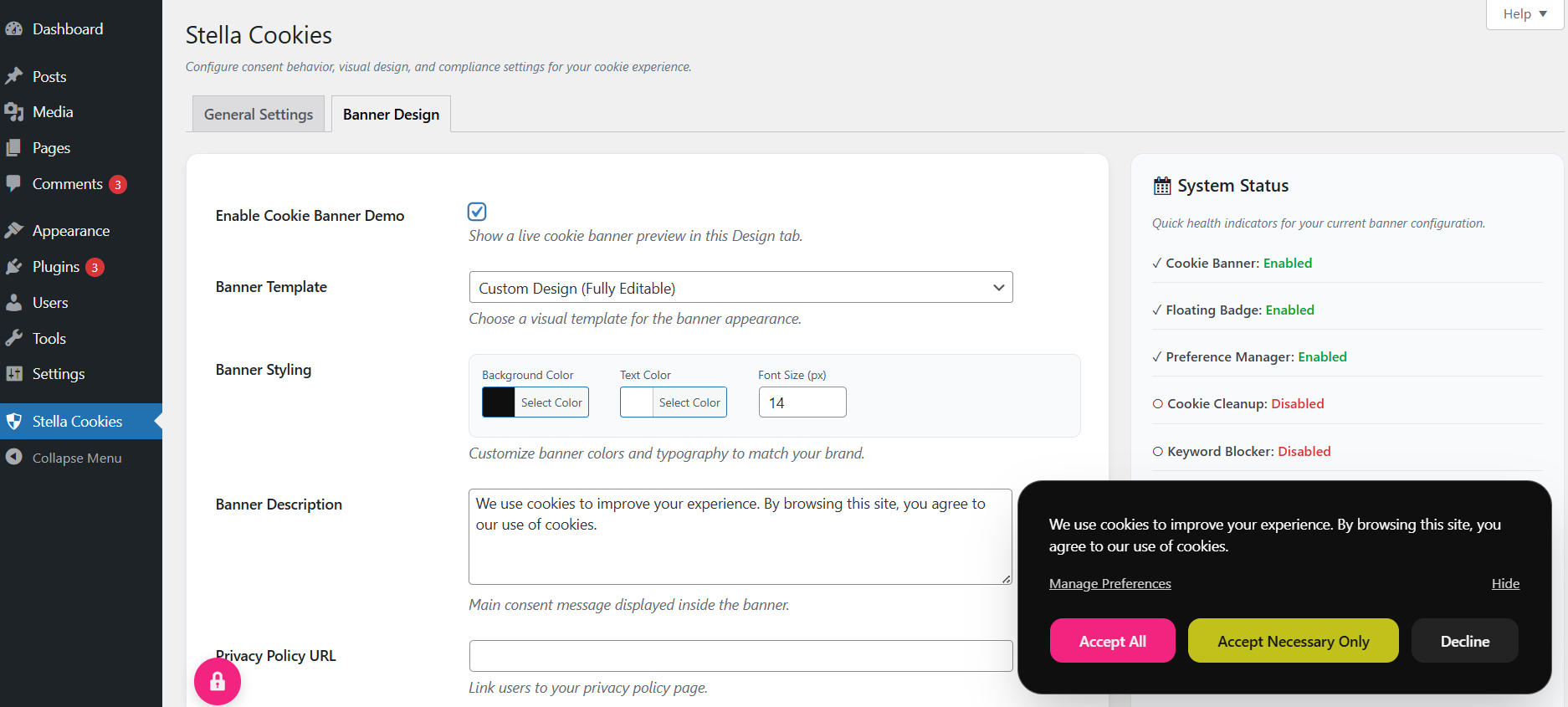Click Collapse Menu label

77,459
